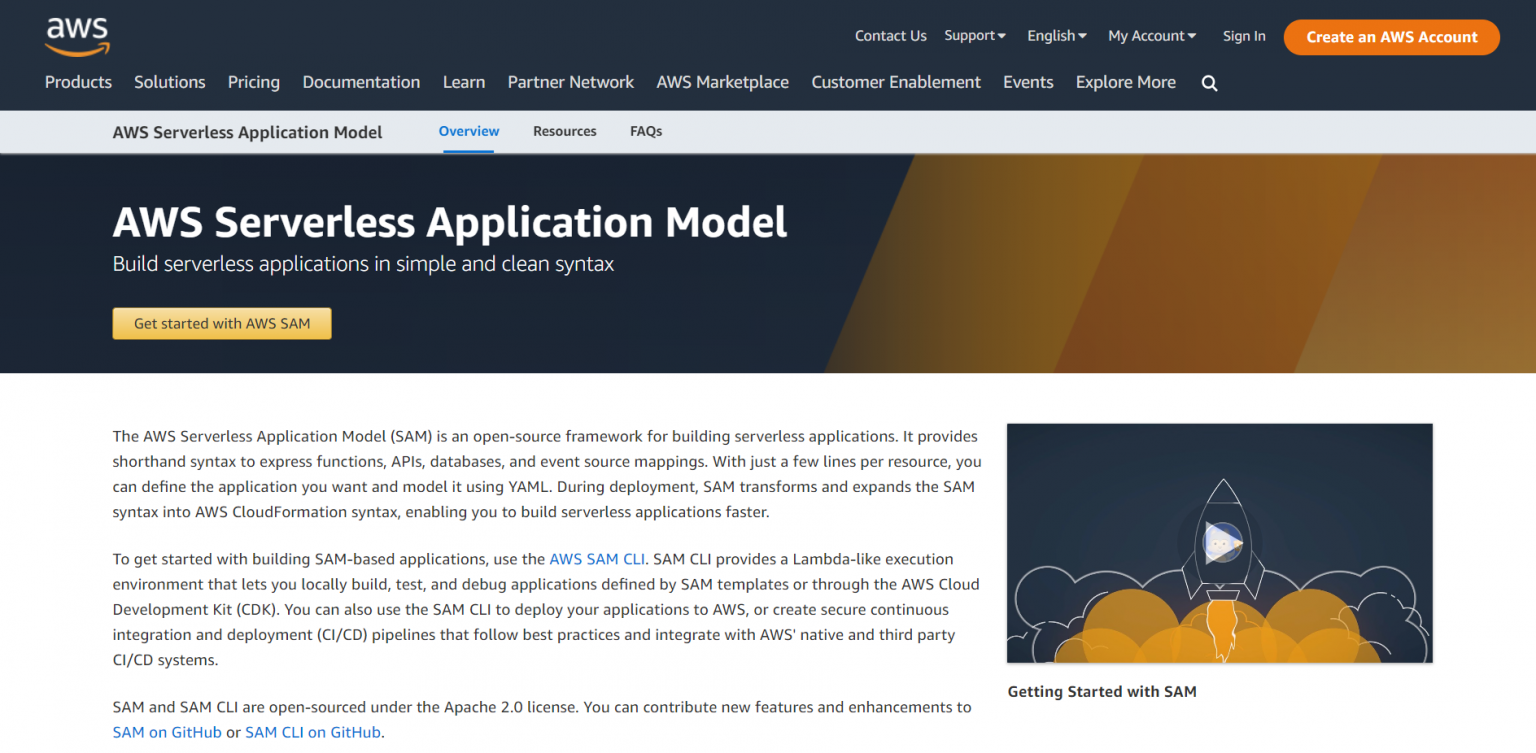Screen dimensions: 1536x753
Task: Expand the My Account menu
Action: [1150, 35]
